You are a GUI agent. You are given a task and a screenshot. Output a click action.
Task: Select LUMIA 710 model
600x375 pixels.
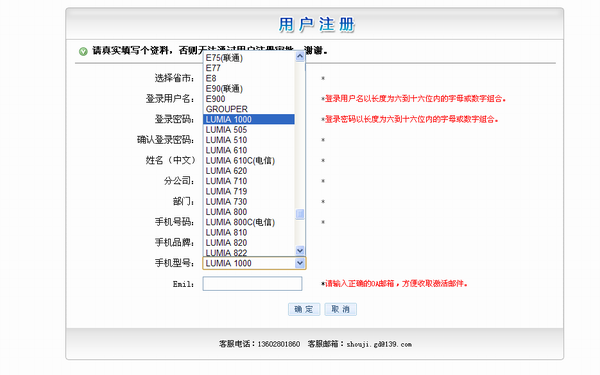pos(249,181)
